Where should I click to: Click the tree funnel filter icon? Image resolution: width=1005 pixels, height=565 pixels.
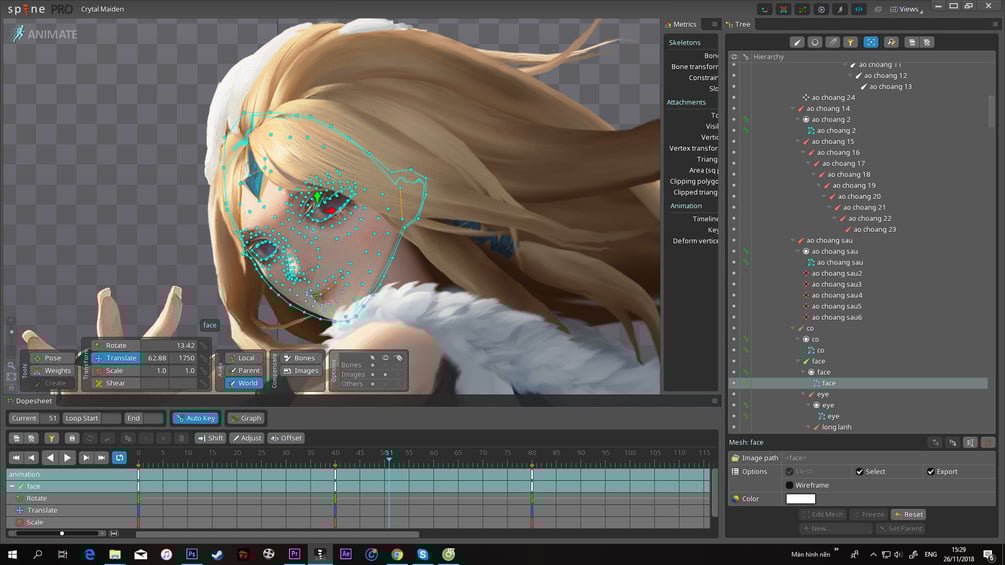(x=851, y=42)
